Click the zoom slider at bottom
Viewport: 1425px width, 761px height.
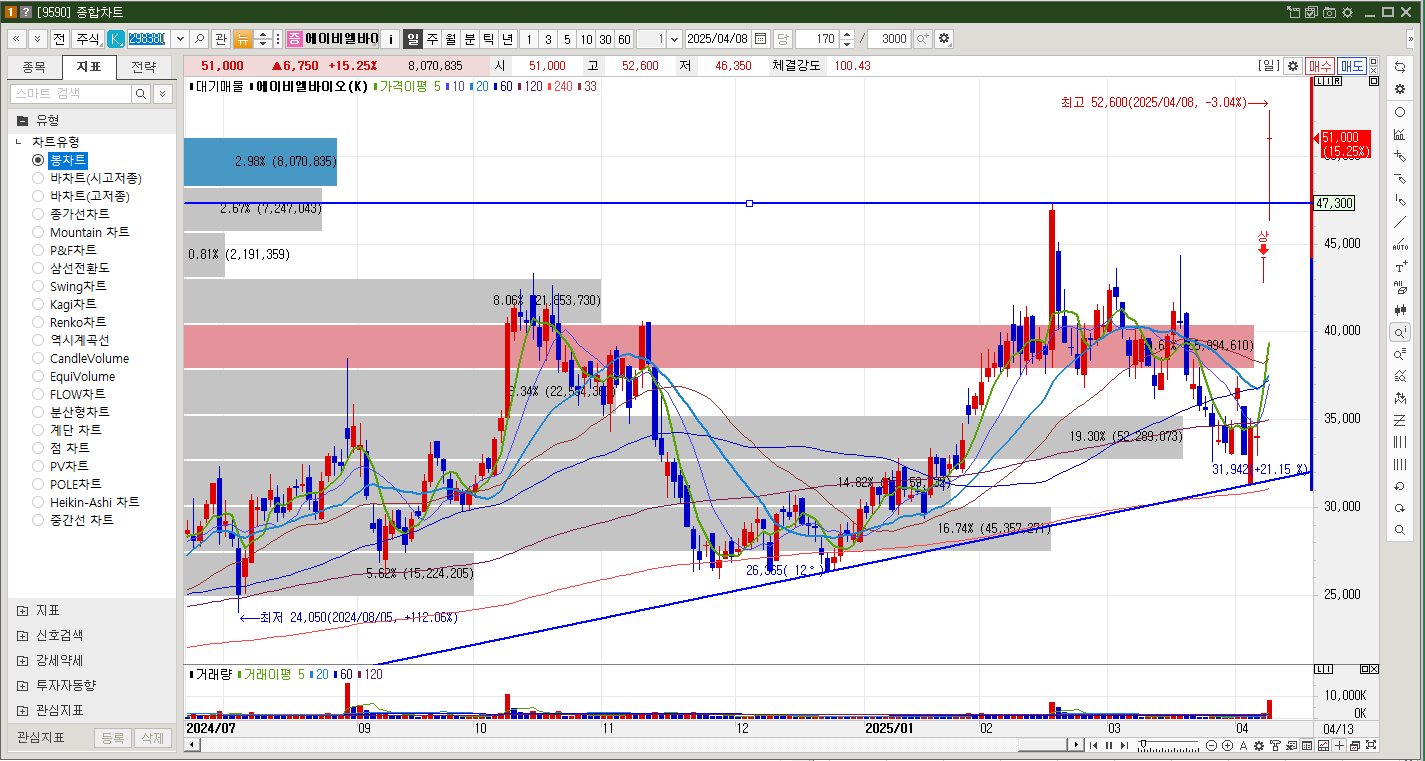[x=1170, y=746]
